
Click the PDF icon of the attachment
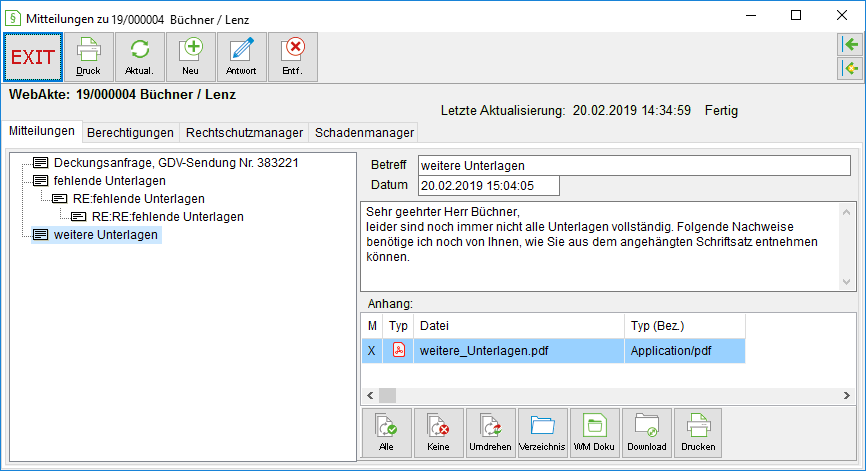coord(398,350)
